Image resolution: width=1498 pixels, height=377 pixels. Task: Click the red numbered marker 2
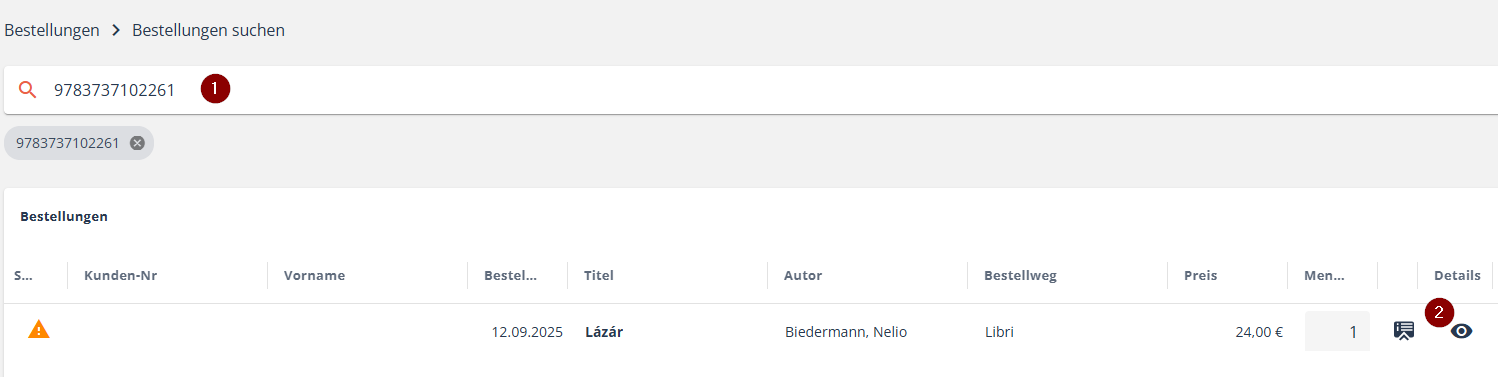(1439, 312)
